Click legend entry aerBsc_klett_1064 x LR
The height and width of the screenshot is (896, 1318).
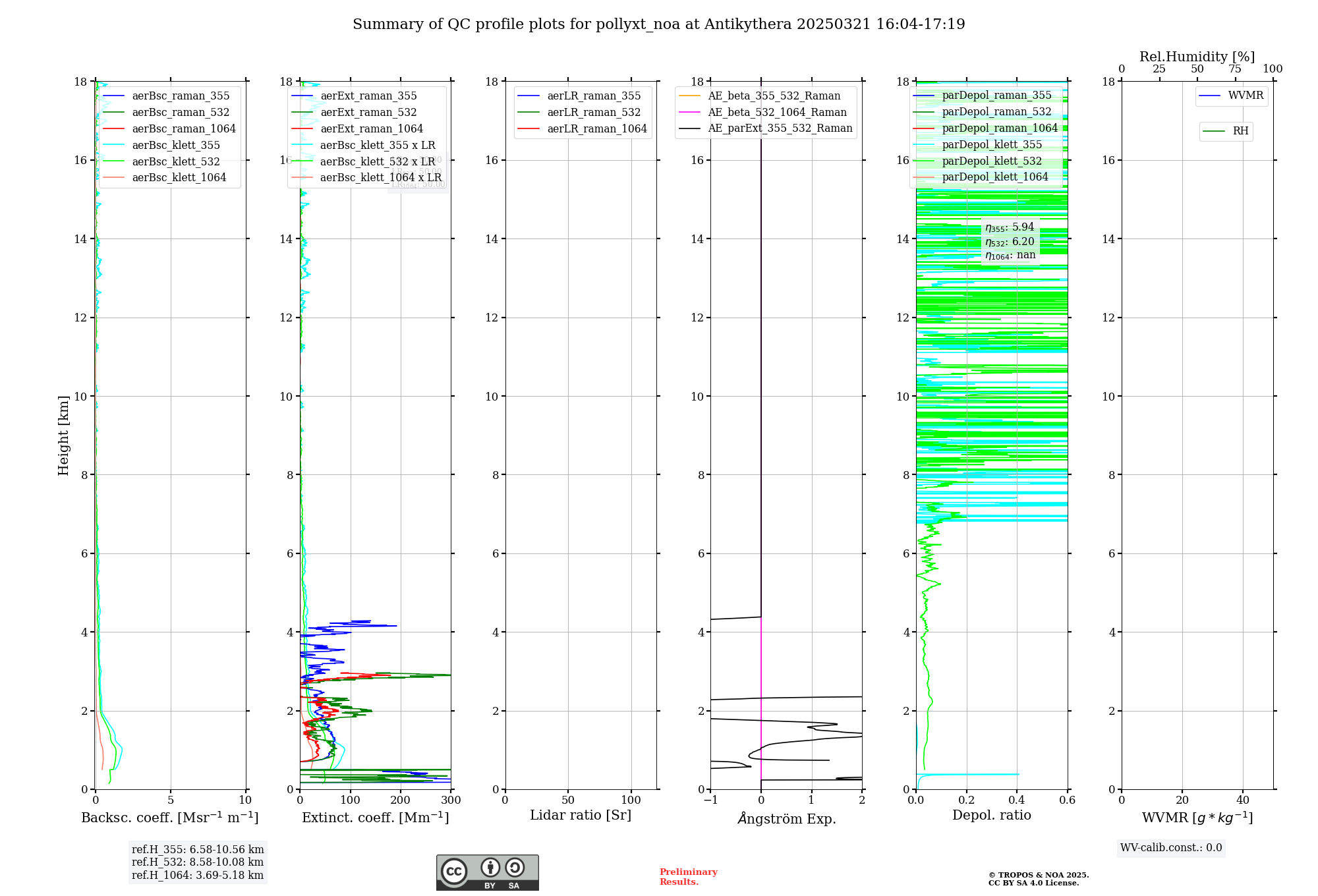366,178
